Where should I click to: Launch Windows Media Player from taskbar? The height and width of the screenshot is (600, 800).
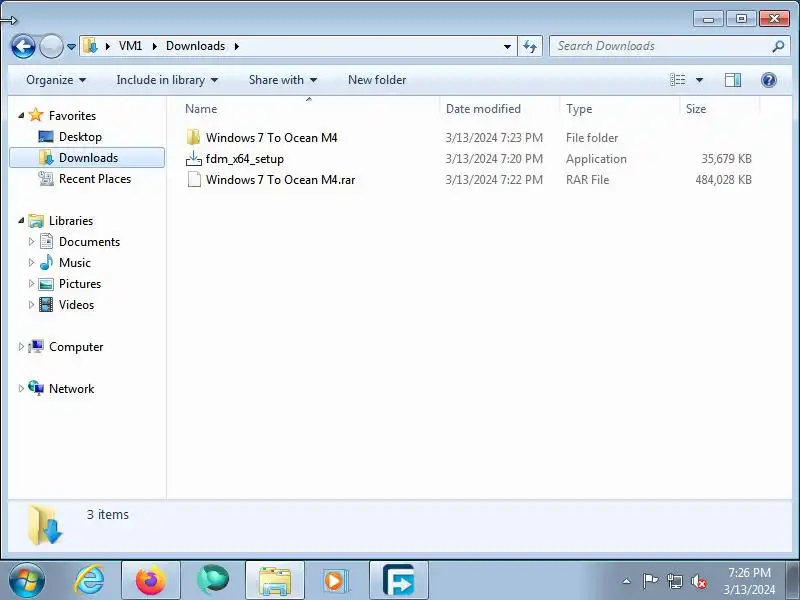coord(336,580)
